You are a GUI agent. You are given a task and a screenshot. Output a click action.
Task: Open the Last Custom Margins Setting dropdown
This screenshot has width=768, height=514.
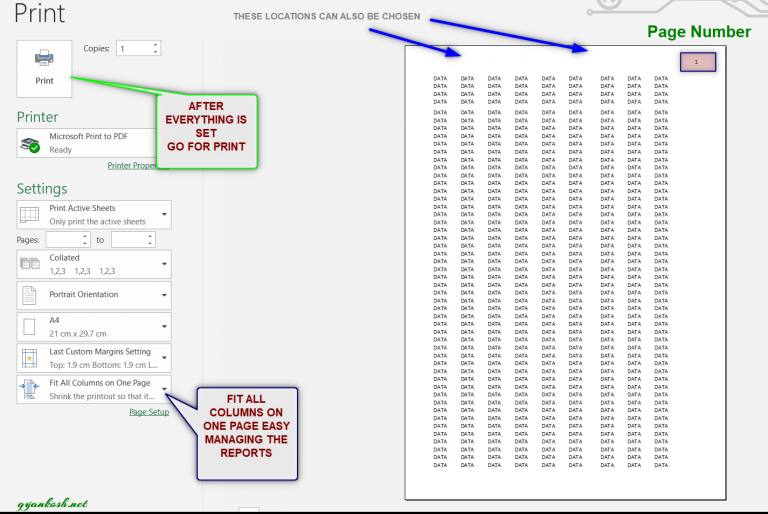pos(165,358)
